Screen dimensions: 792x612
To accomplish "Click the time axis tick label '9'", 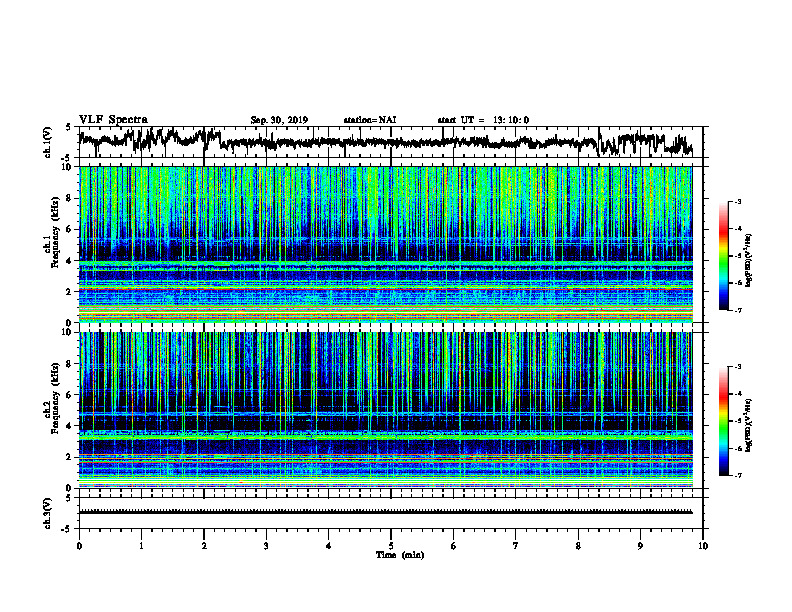I will (x=640, y=546).
